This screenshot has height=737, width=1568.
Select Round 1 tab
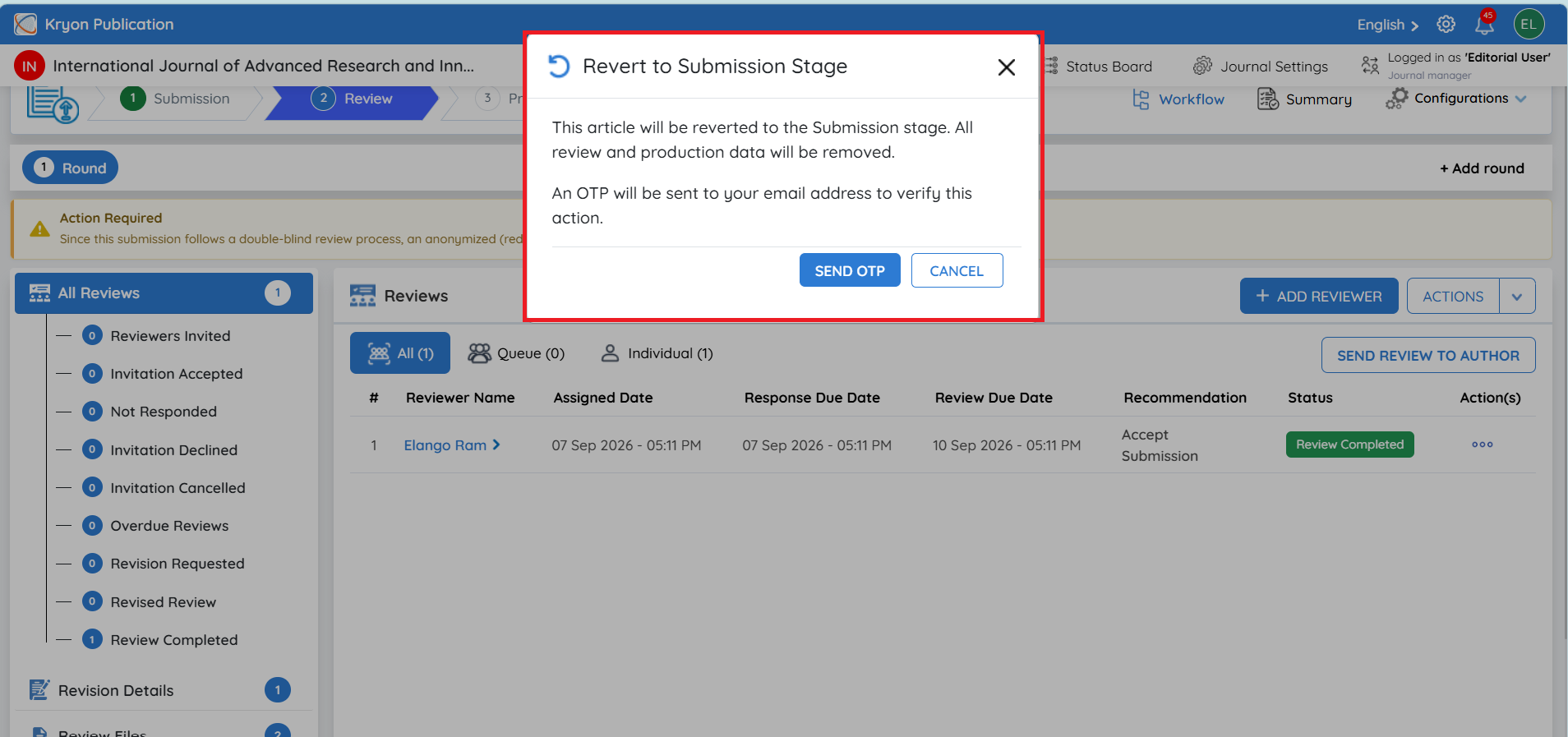coord(70,168)
